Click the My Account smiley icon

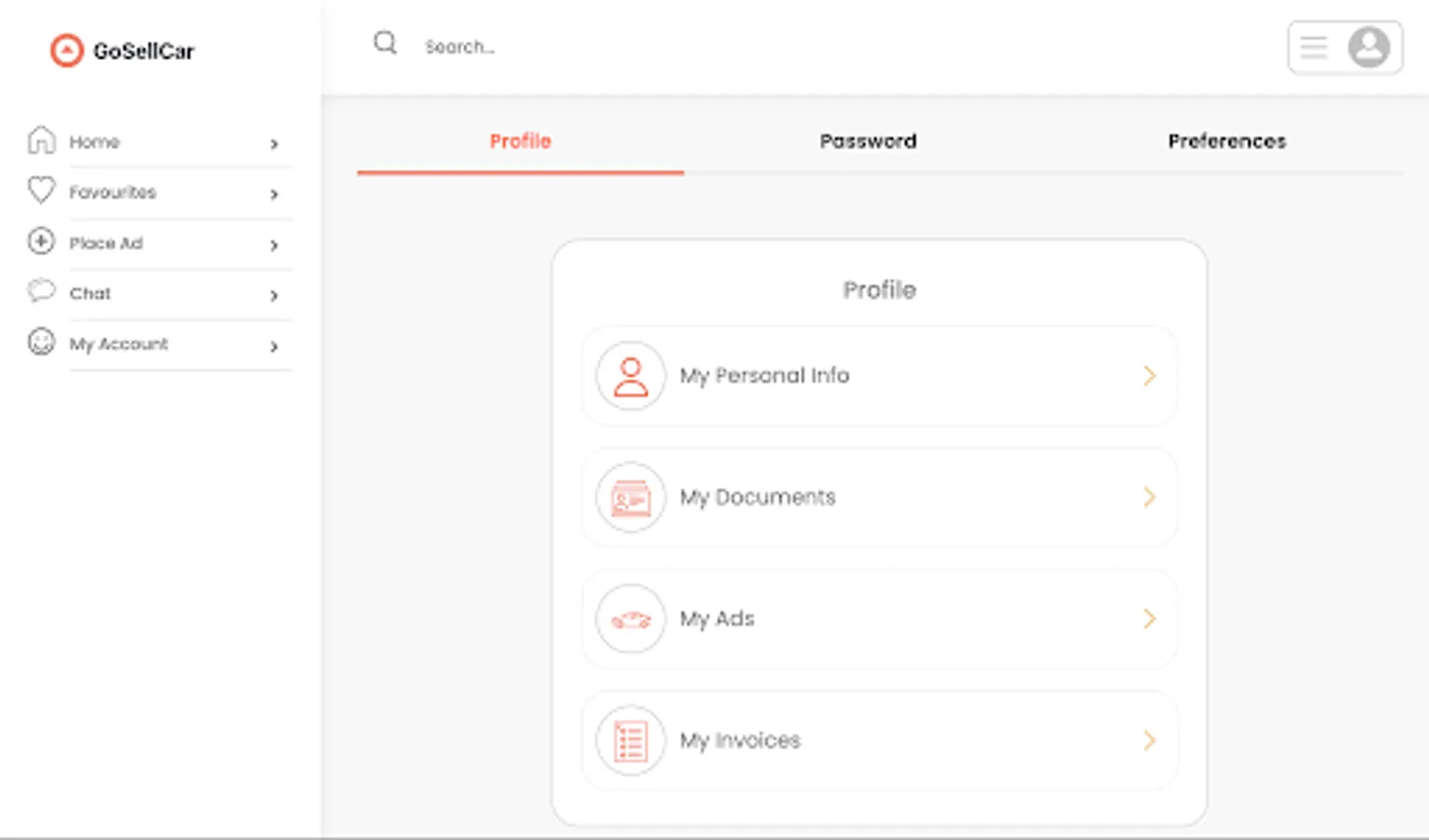pos(41,342)
